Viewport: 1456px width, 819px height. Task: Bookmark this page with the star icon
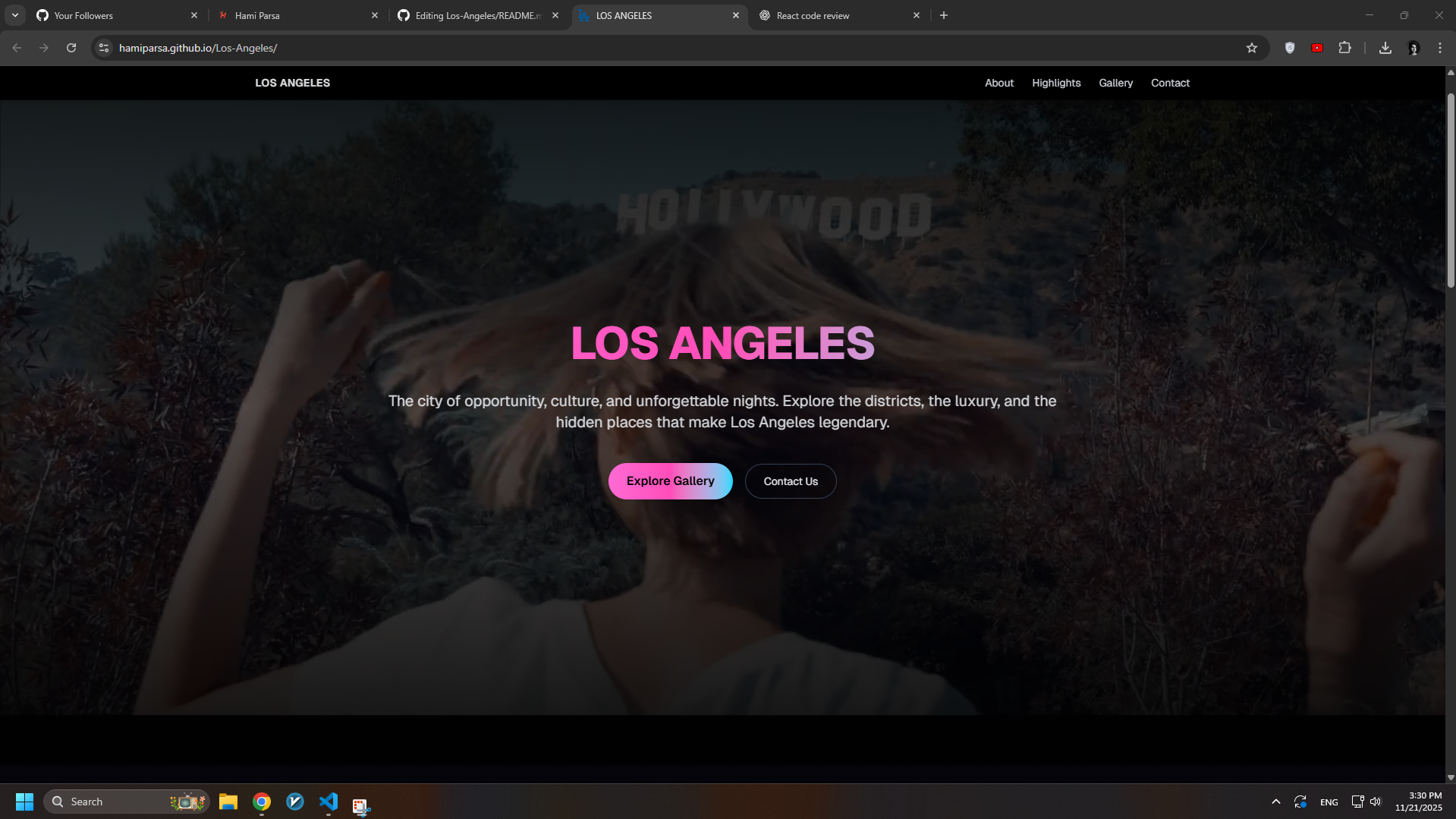pyautogui.click(x=1252, y=48)
